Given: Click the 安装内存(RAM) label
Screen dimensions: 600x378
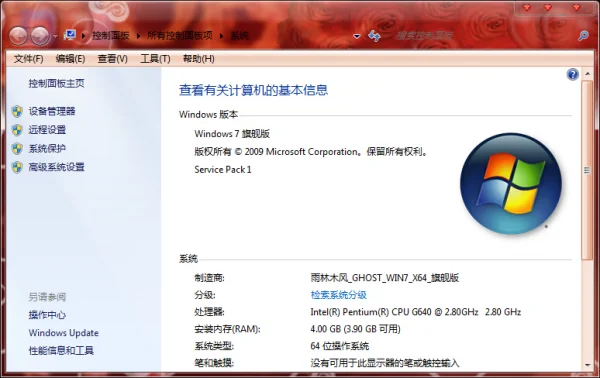Looking at the screenshot, I should pyautogui.click(x=227, y=329).
